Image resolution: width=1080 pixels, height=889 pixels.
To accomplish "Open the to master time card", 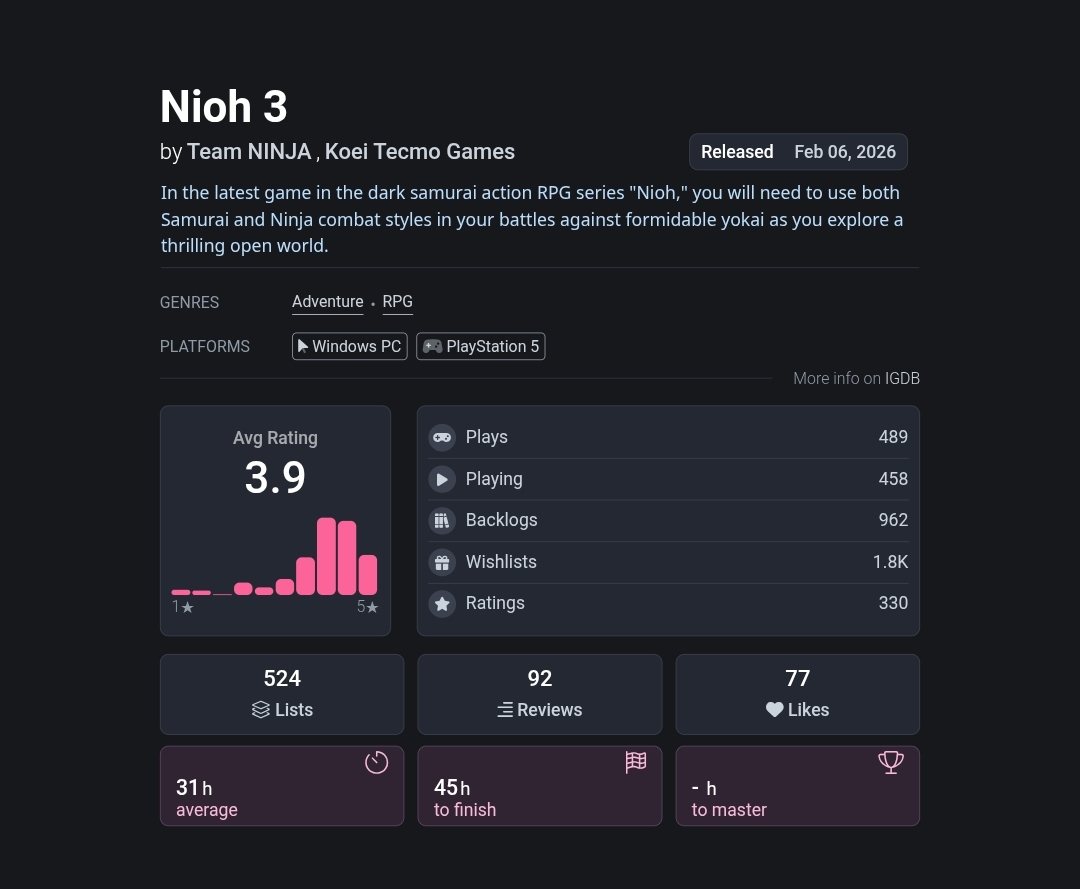I will [x=798, y=786].
